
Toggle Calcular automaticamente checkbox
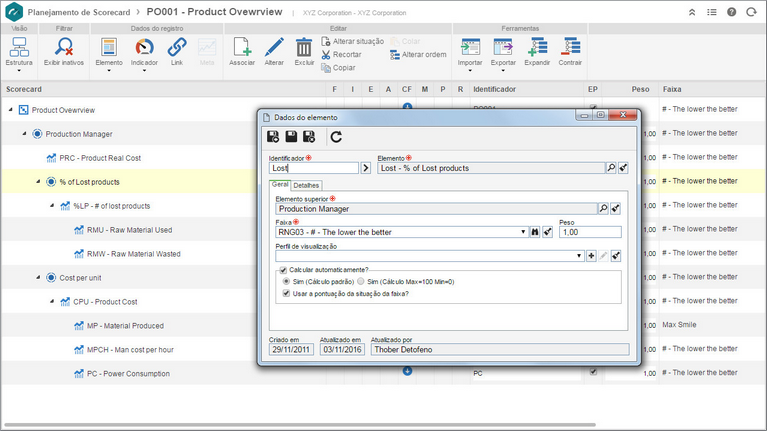click(x=283, y=270)
